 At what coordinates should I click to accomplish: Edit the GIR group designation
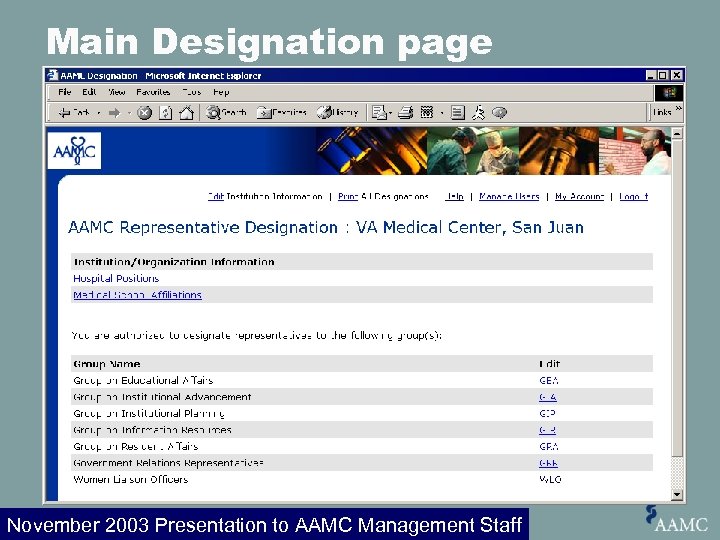tap(547, 430)
